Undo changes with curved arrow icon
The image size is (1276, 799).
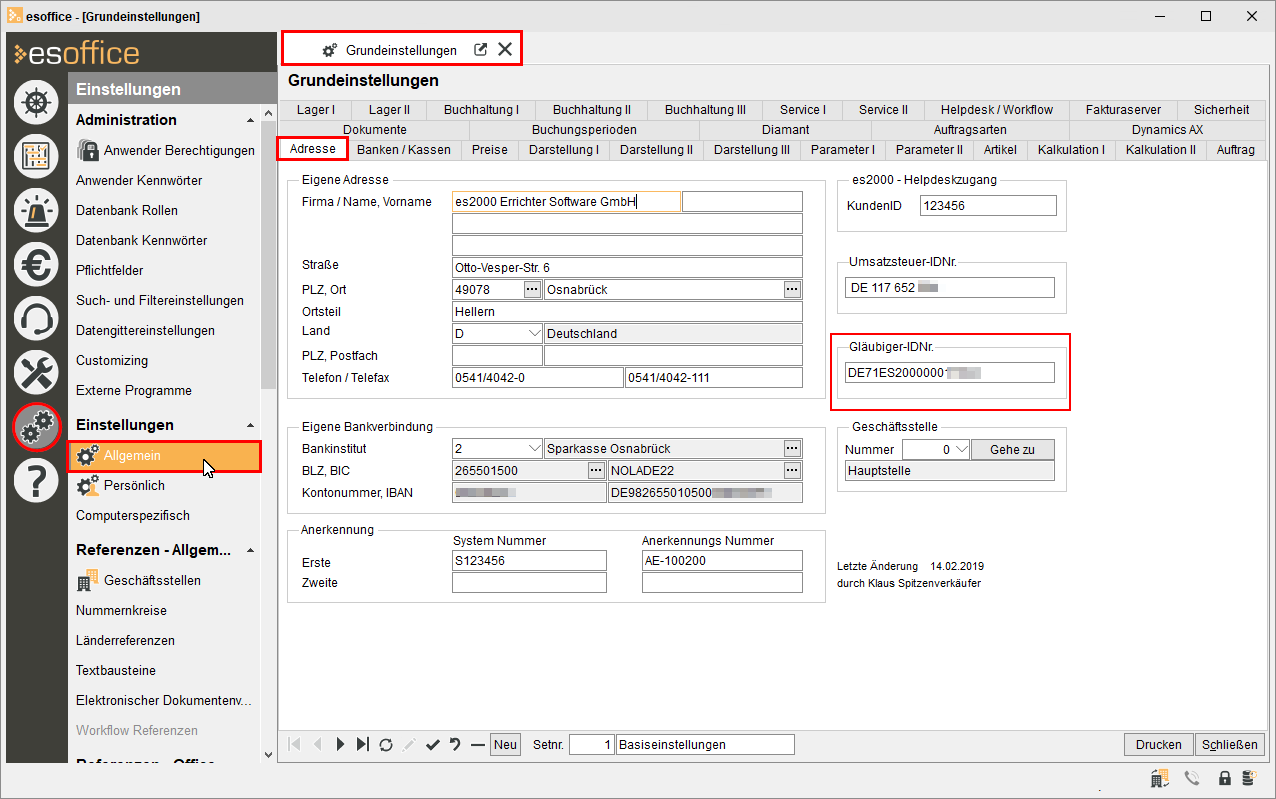[x=455, y=744]
